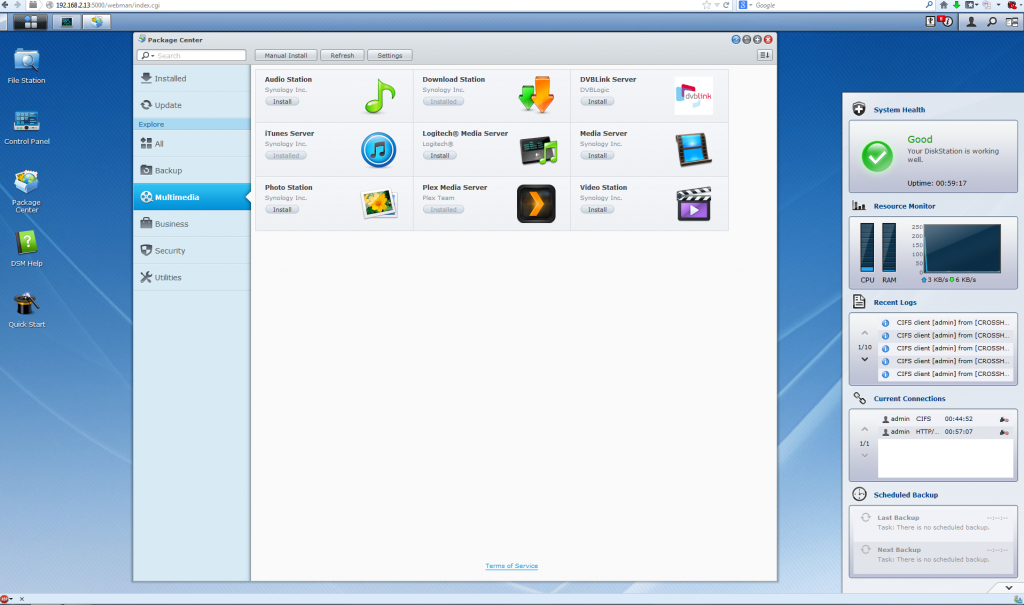1024x605 pixels.
Task: Click the Video Station clapperboard icon
Action: [694, 204]
